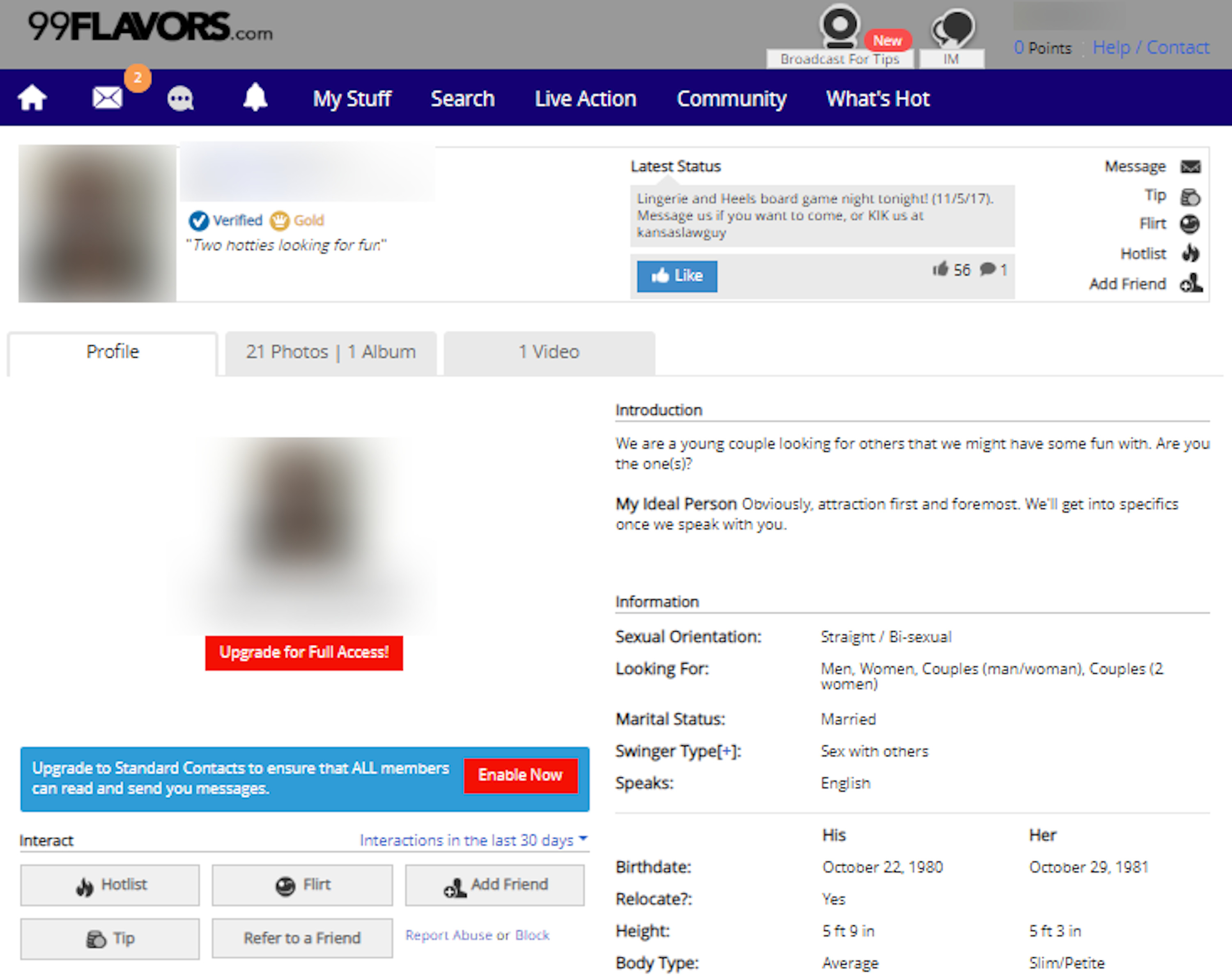1232x977 pixels.
Task: Click Upgrade for Full Access button
Action: coord(304,652)
